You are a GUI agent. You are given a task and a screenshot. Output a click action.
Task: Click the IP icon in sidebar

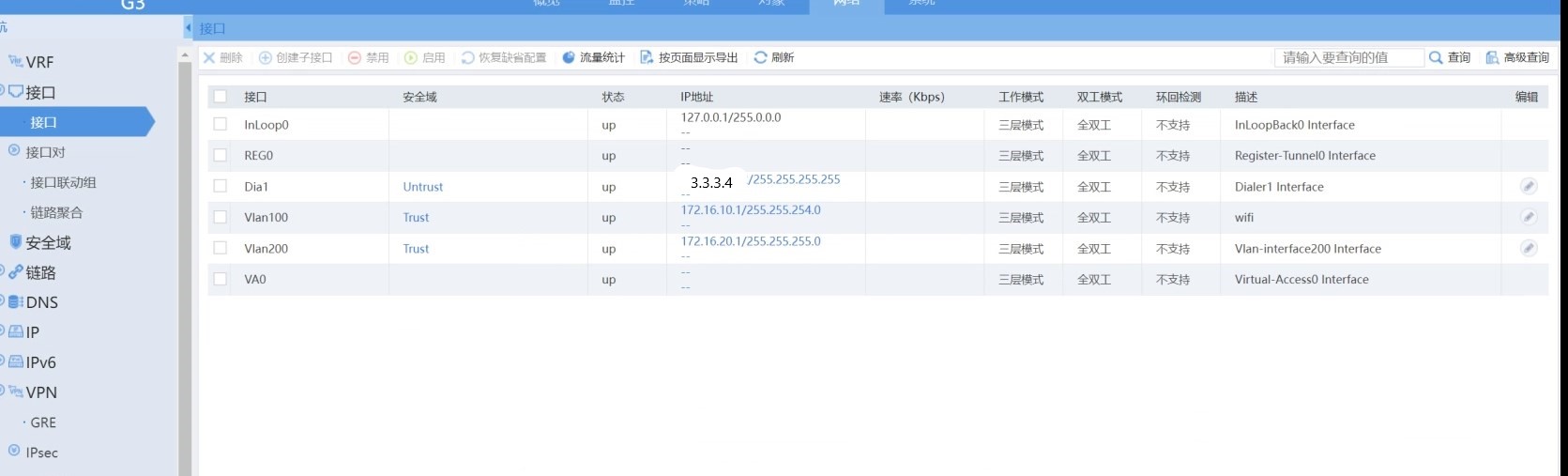16,331
